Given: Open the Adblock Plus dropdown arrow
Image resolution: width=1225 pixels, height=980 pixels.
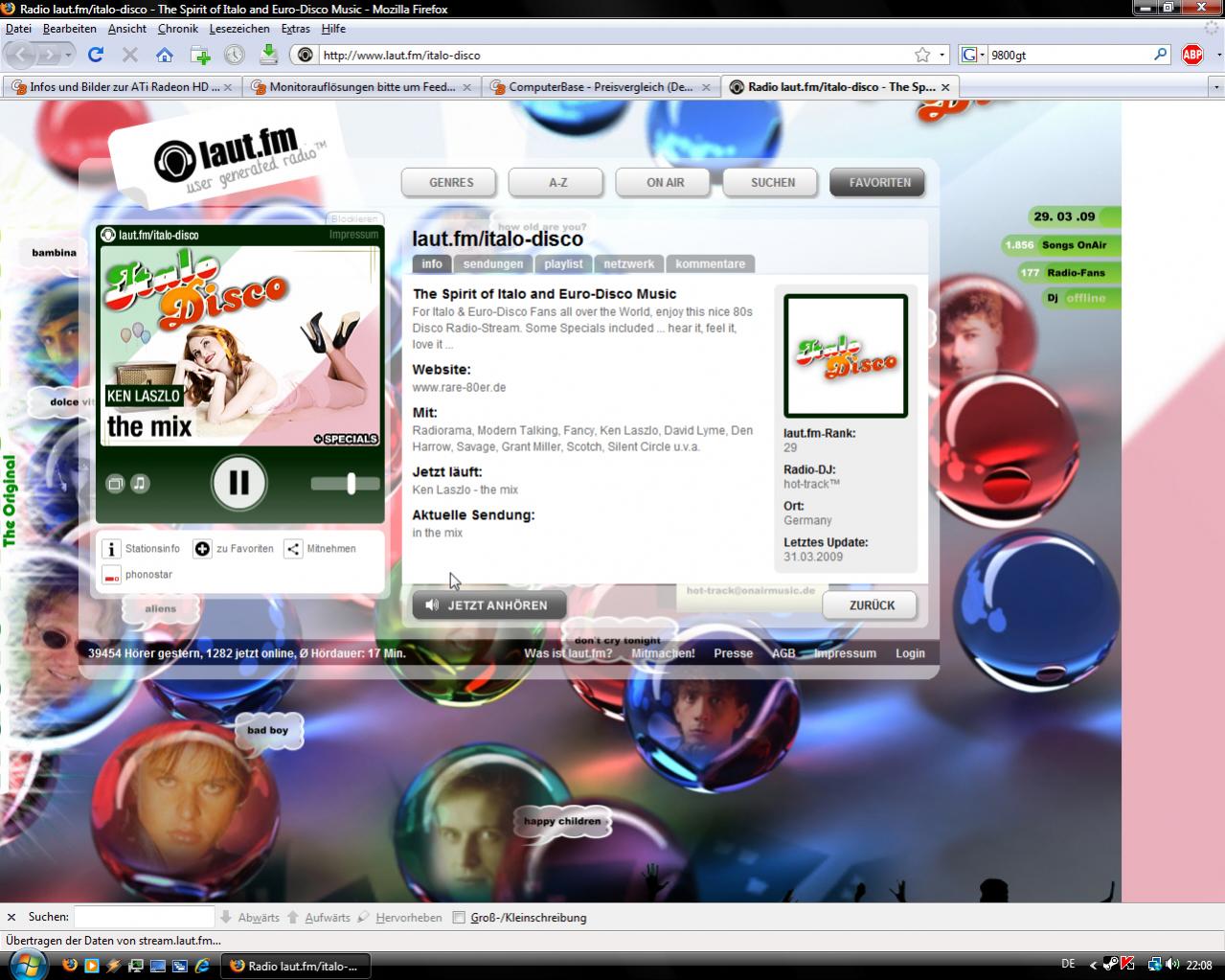Looking at the screenshot, I should pyautogui.click(x=1218, y=55).
